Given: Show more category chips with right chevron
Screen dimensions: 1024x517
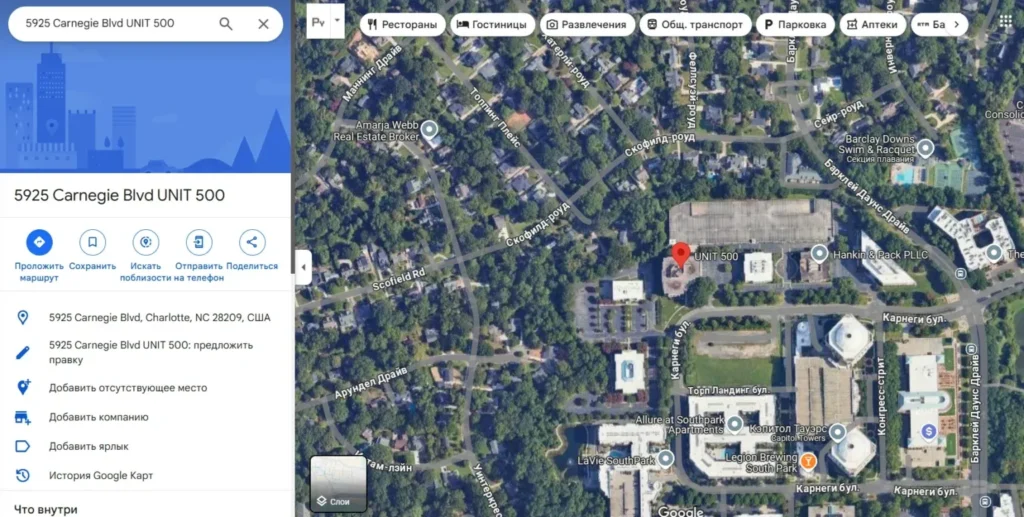Looking at the screenshot, I should [x=956, y=24].
